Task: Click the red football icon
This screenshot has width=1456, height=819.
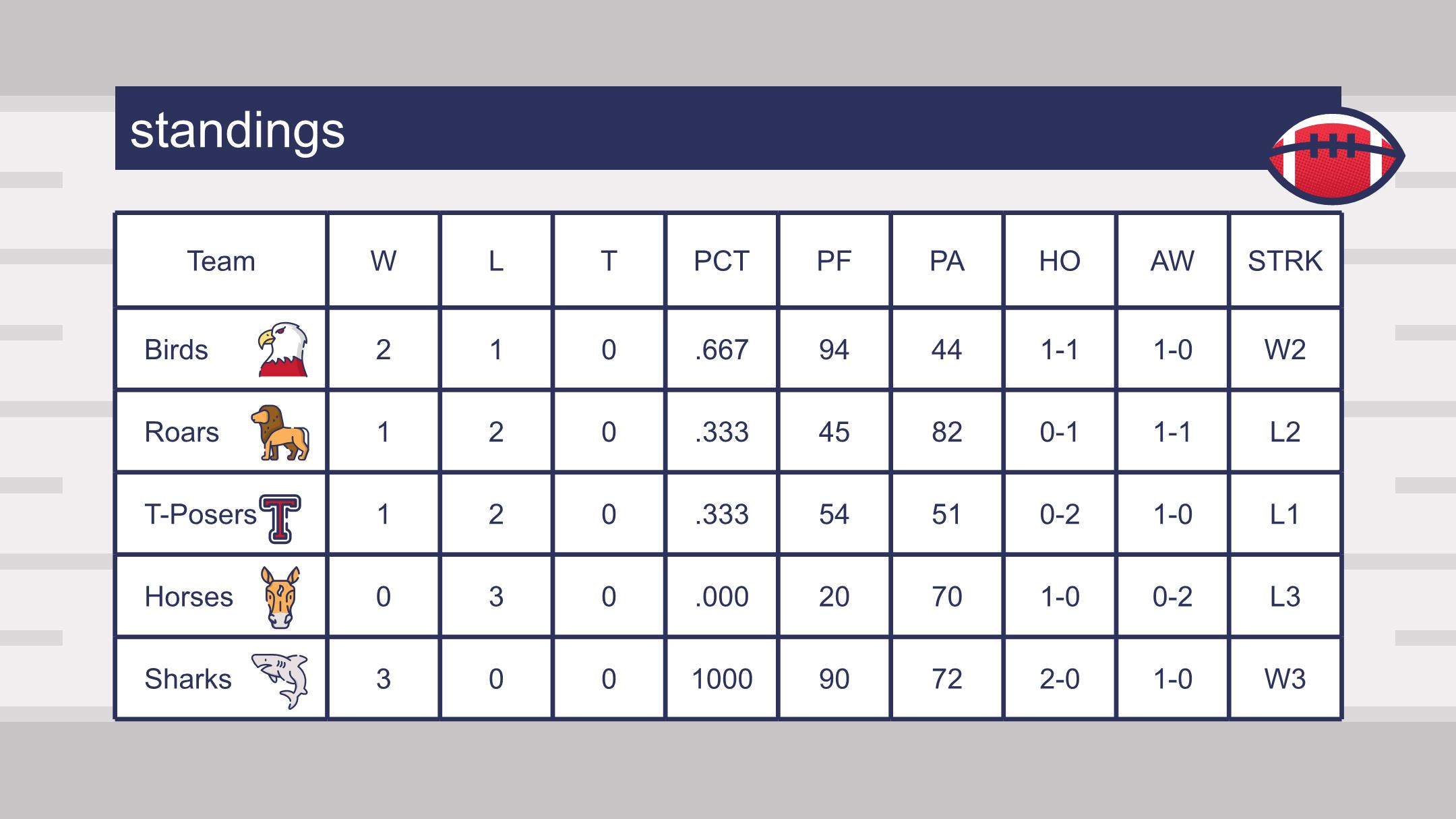Action: coord(1335,156)
